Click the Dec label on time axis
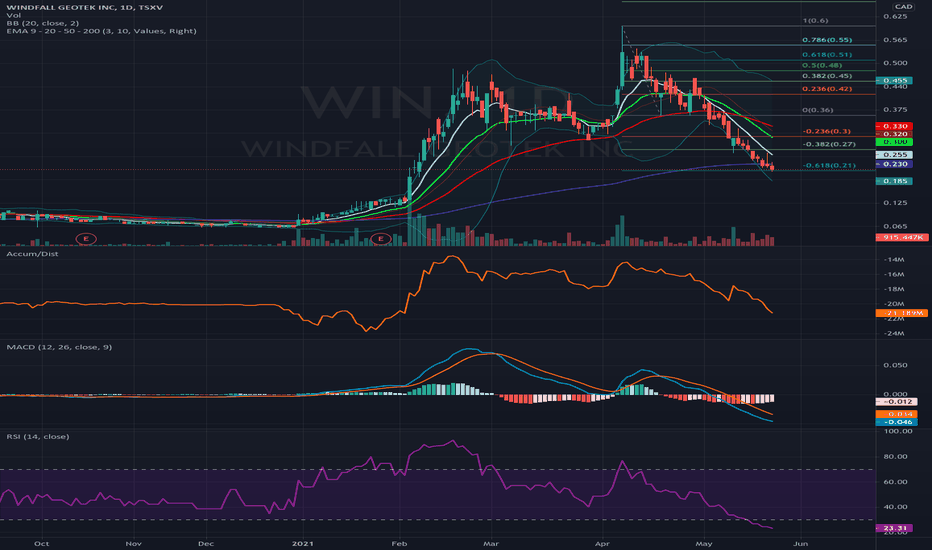932x550 pixels. 206,543
